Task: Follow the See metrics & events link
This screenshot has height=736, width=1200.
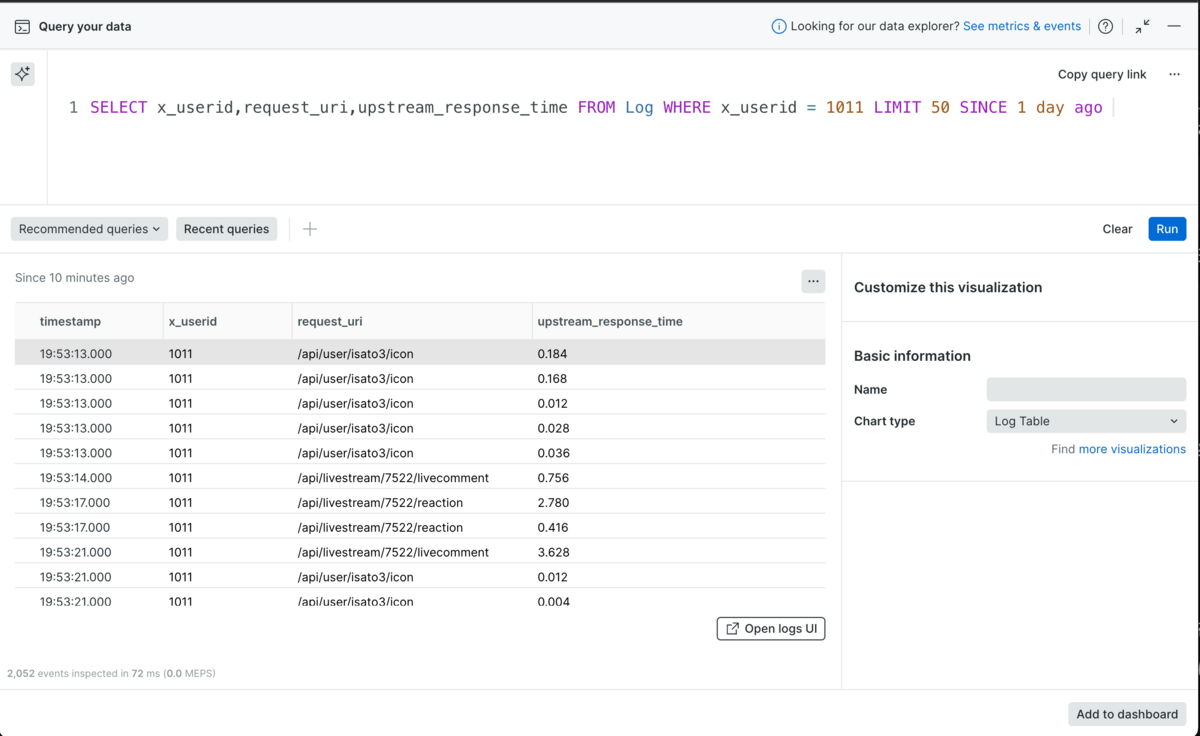Action: [x=1022, y=27]
